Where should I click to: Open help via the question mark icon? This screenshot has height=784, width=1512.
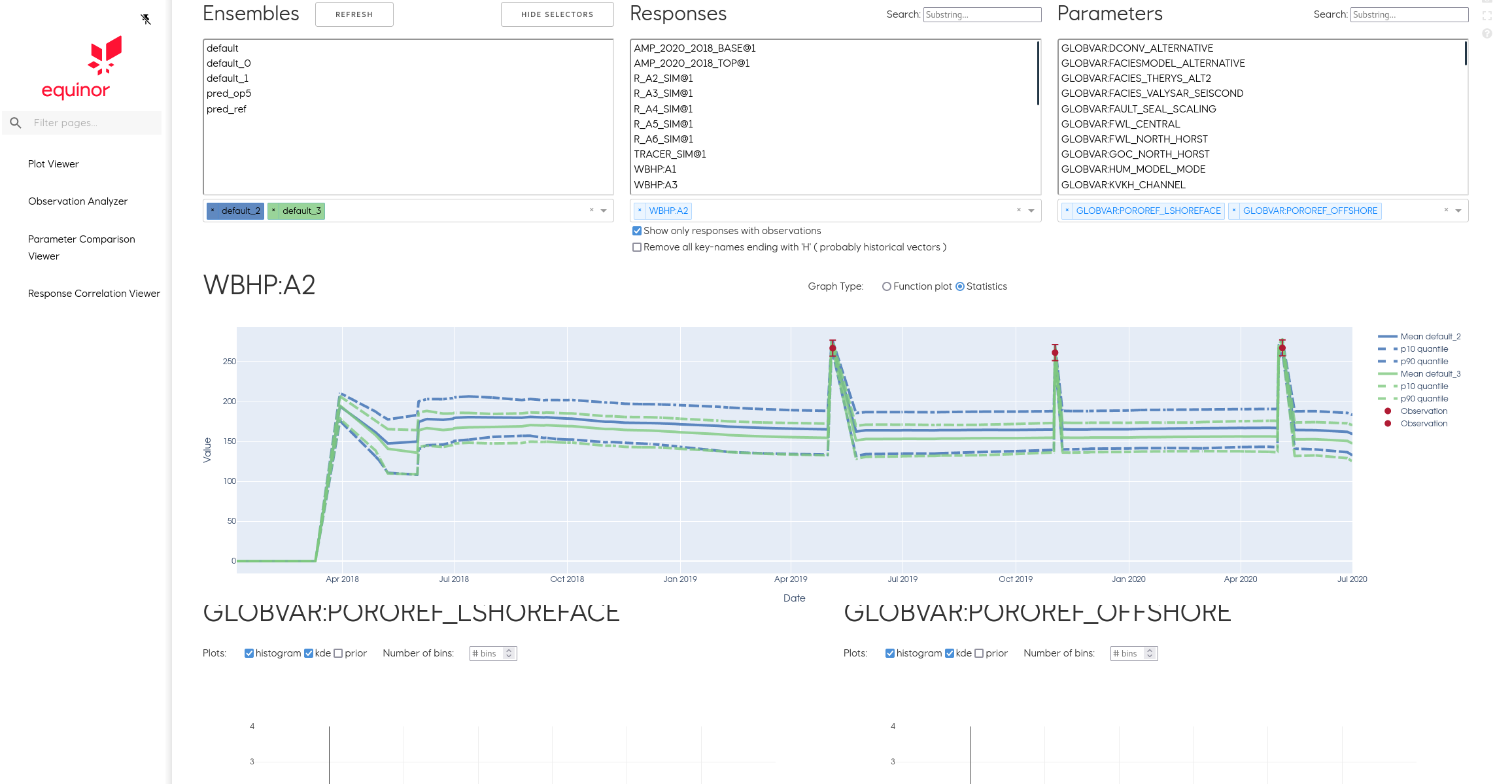tap(1488, 32)
